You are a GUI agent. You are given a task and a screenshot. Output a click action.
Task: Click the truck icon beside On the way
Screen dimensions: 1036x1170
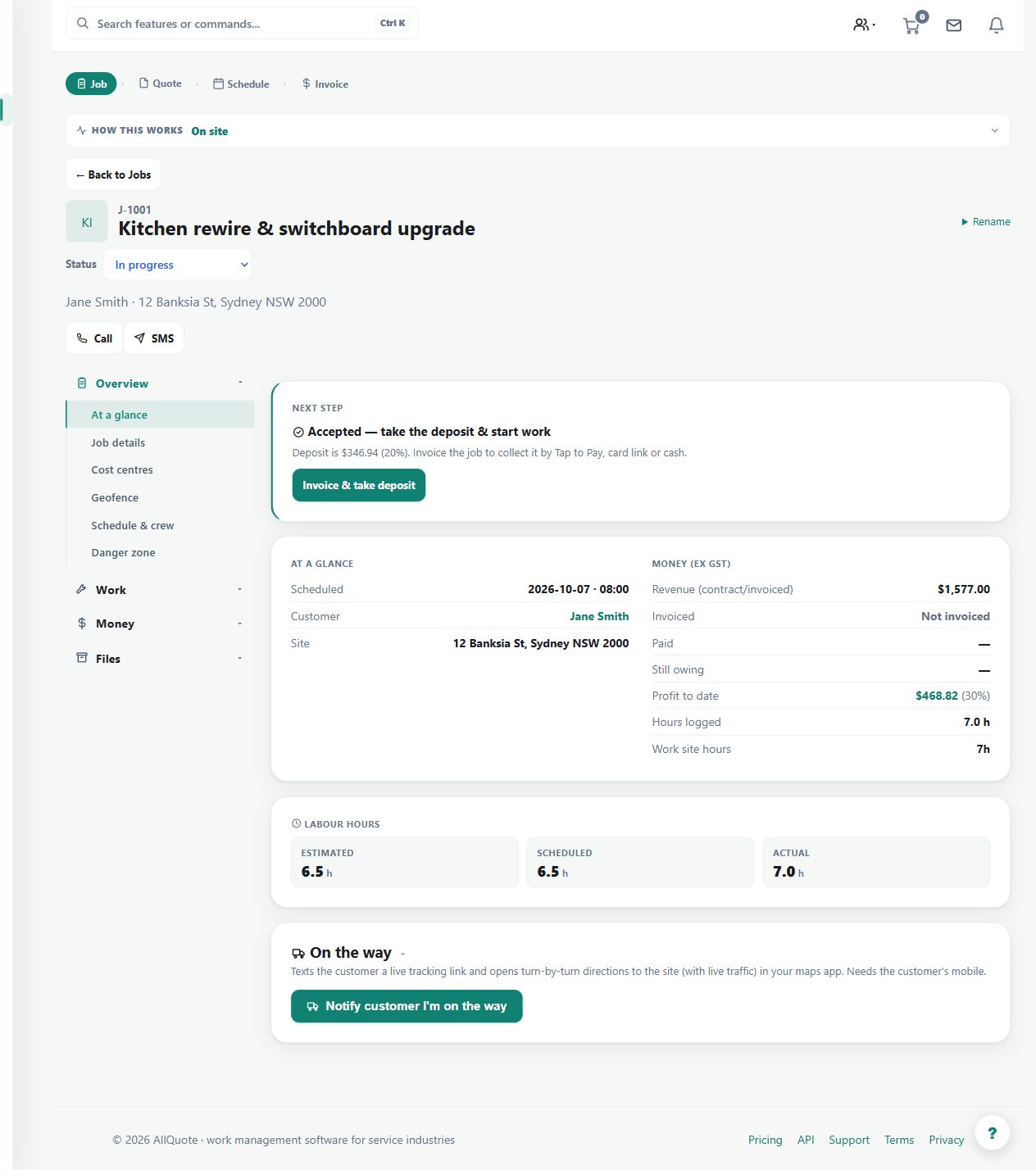point(298,954)
